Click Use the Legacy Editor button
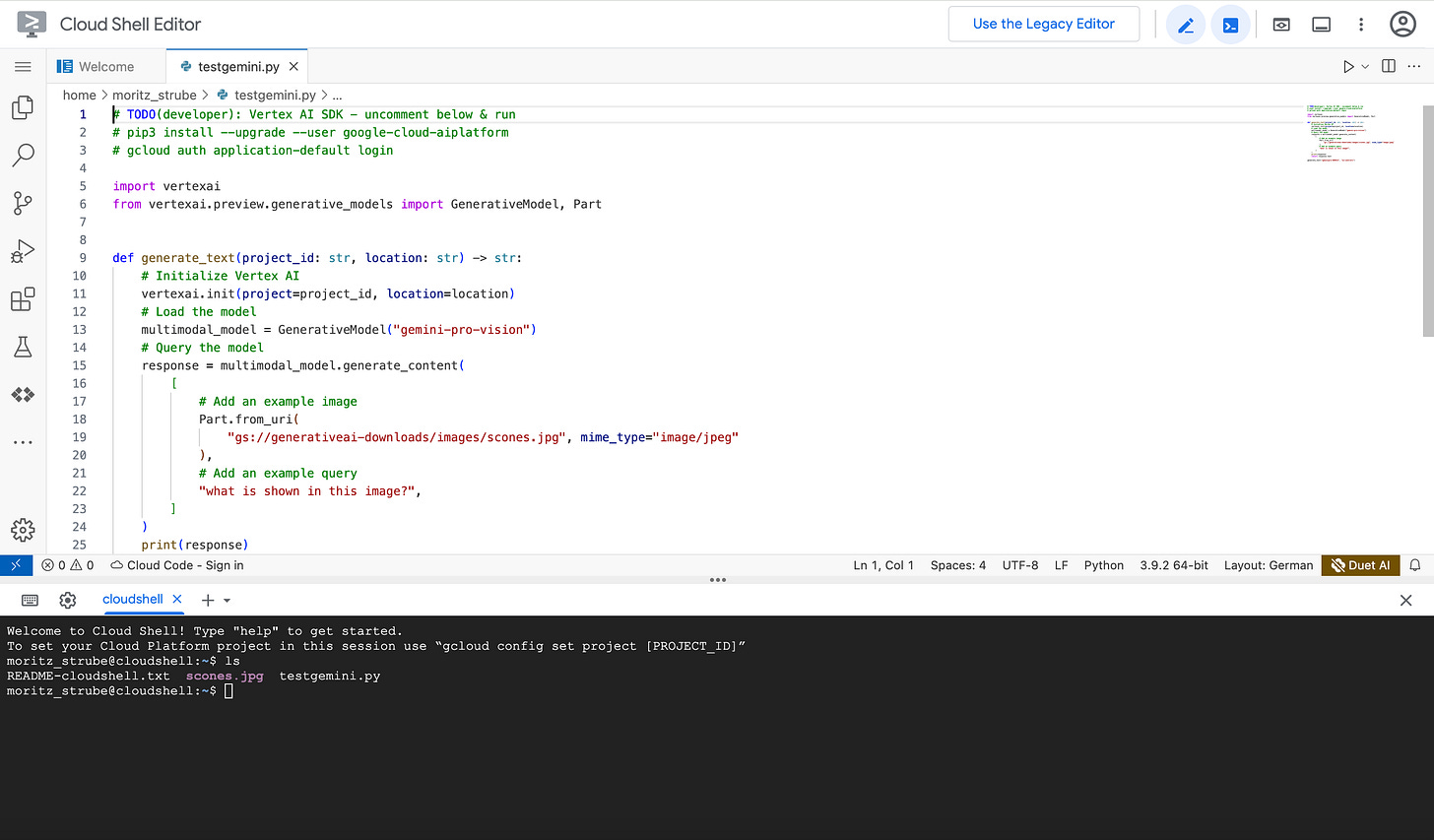 coord(1044,25)
